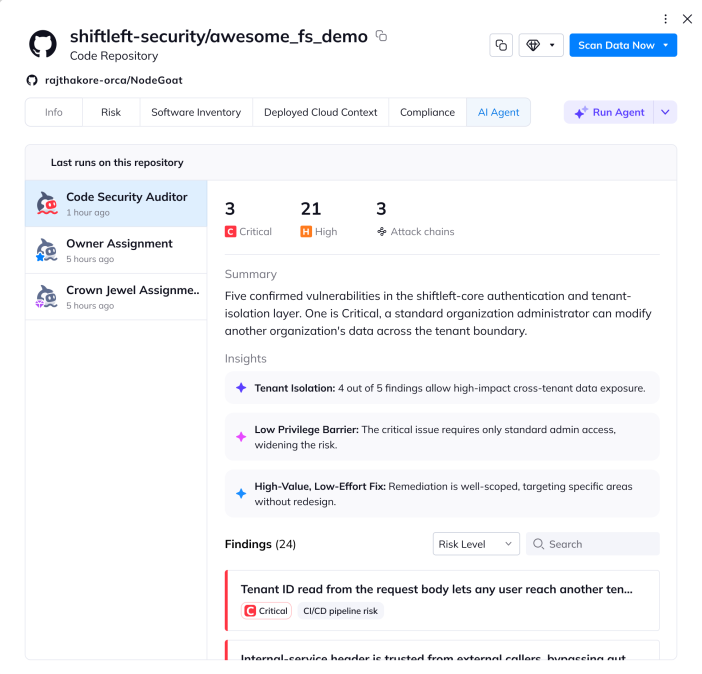Screen dimensions: 702x674
Task: Open the Risk Level sort dropdown
Action: click(476, 544)
